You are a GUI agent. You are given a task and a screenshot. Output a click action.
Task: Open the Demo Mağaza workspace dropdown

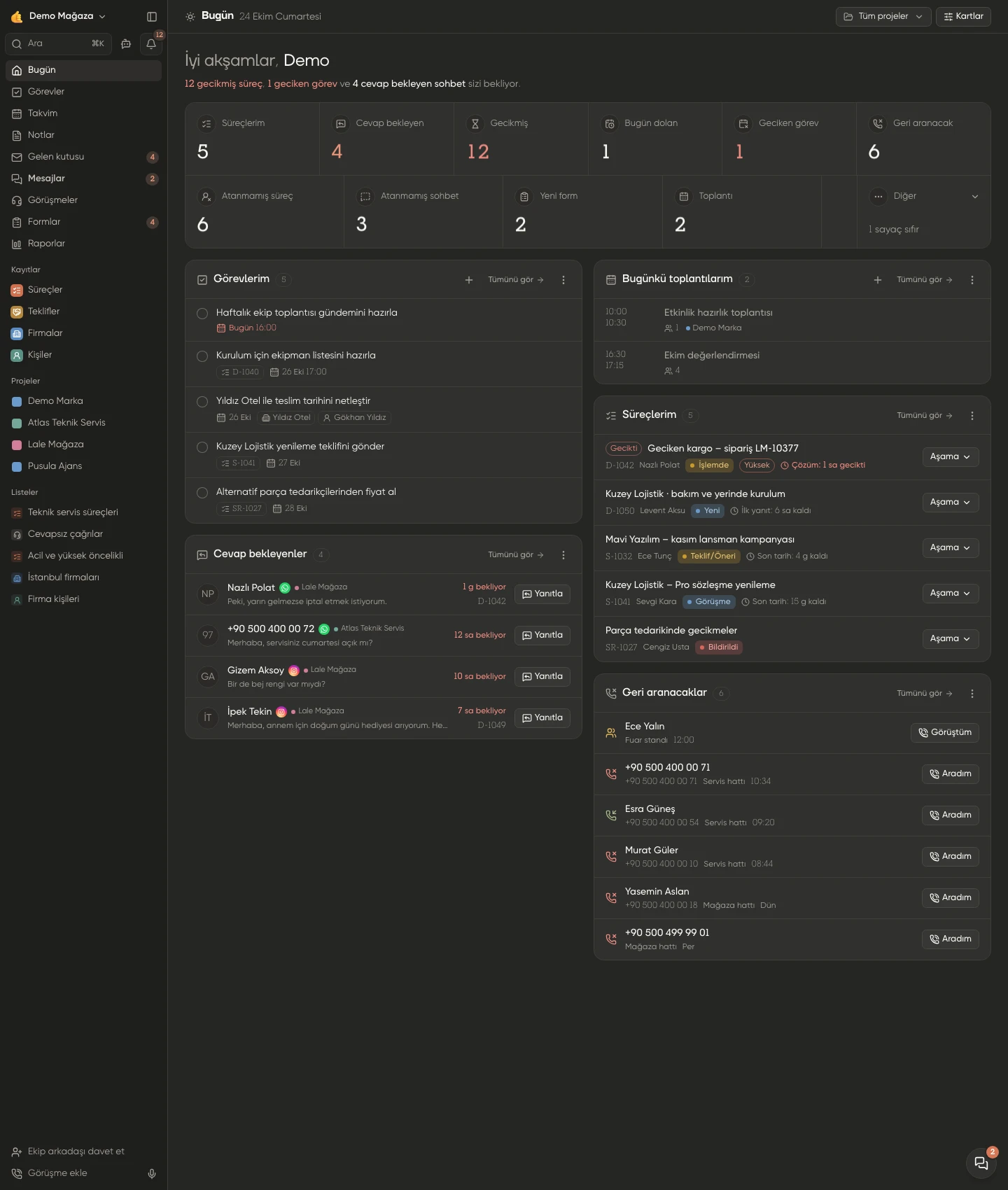click(59, 16)
